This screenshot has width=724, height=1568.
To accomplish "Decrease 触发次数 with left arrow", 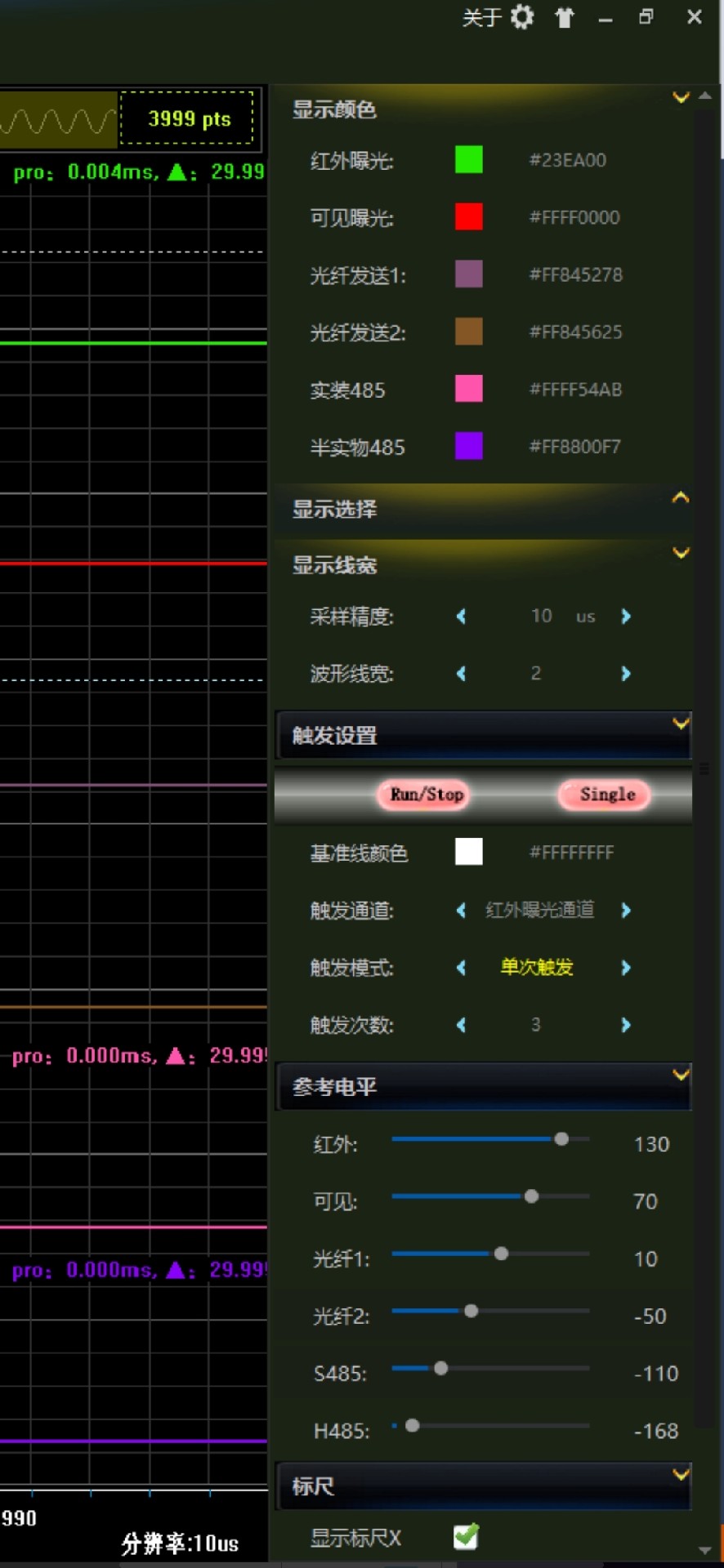I will pyautogui.click(x=461, y=1024).
